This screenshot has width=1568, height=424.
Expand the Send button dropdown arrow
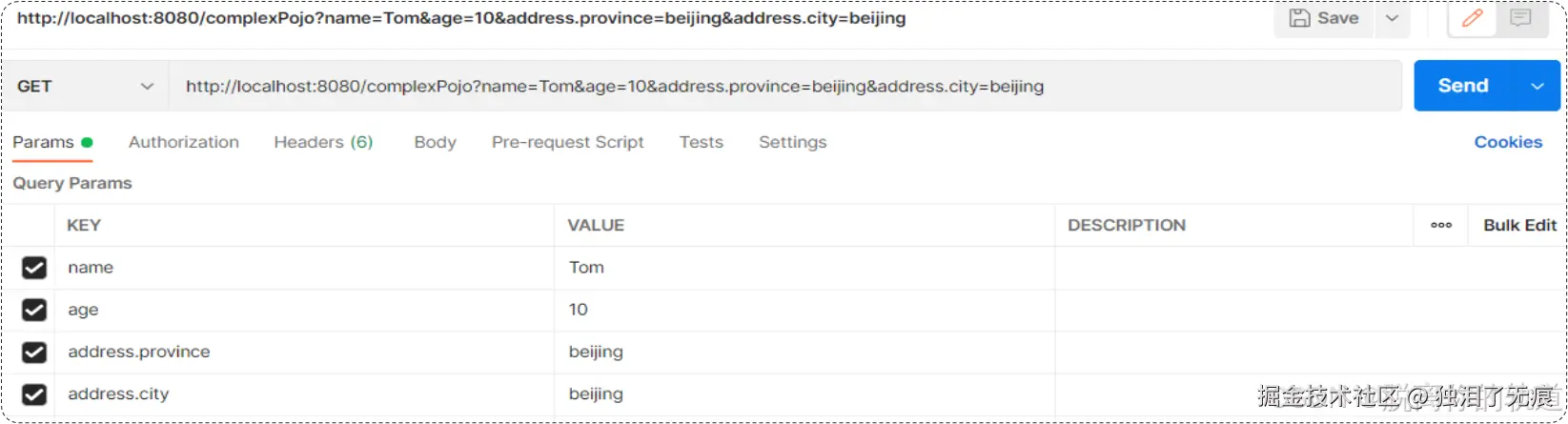point(1537,86)
